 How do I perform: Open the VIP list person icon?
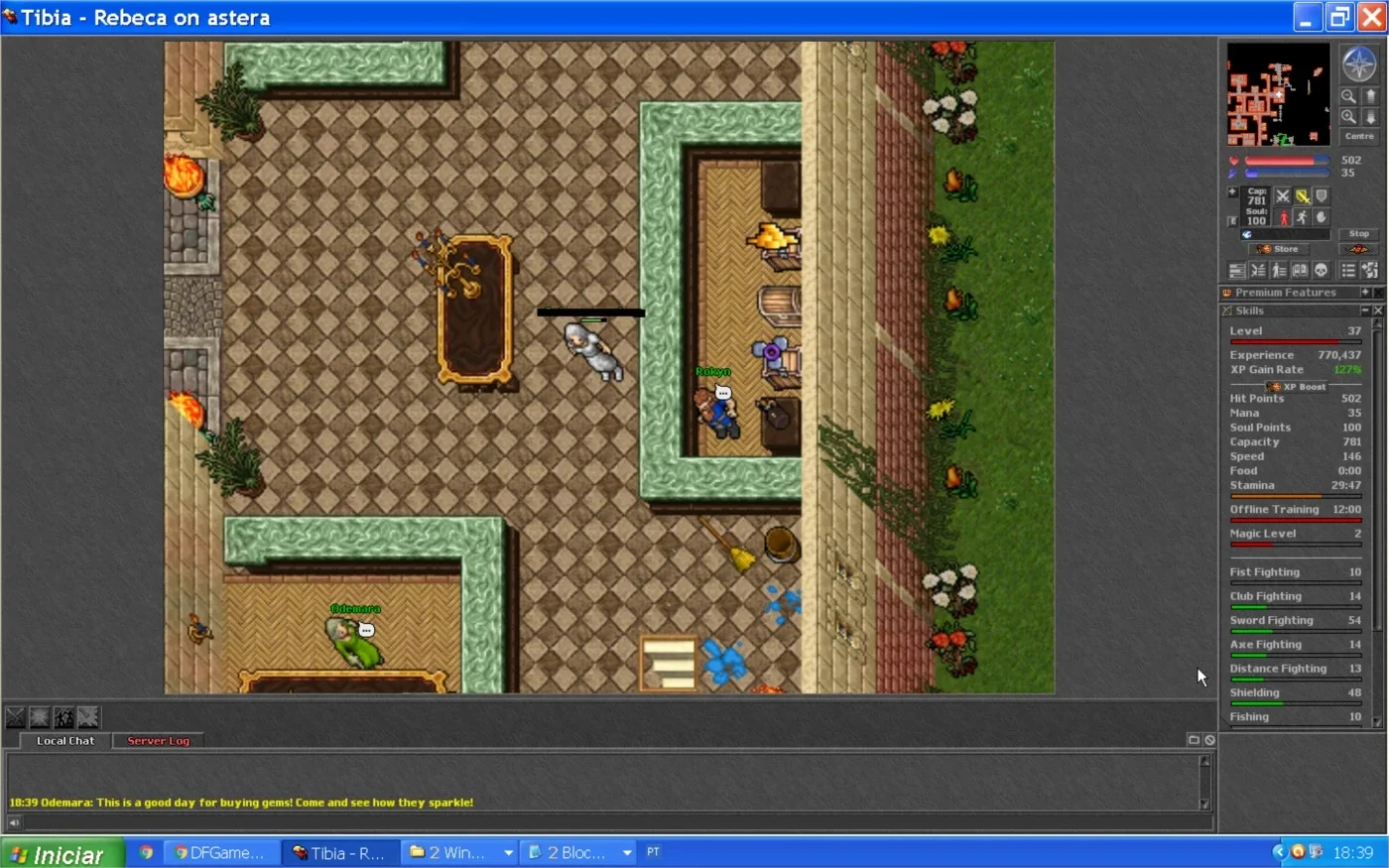(1279, 270)
